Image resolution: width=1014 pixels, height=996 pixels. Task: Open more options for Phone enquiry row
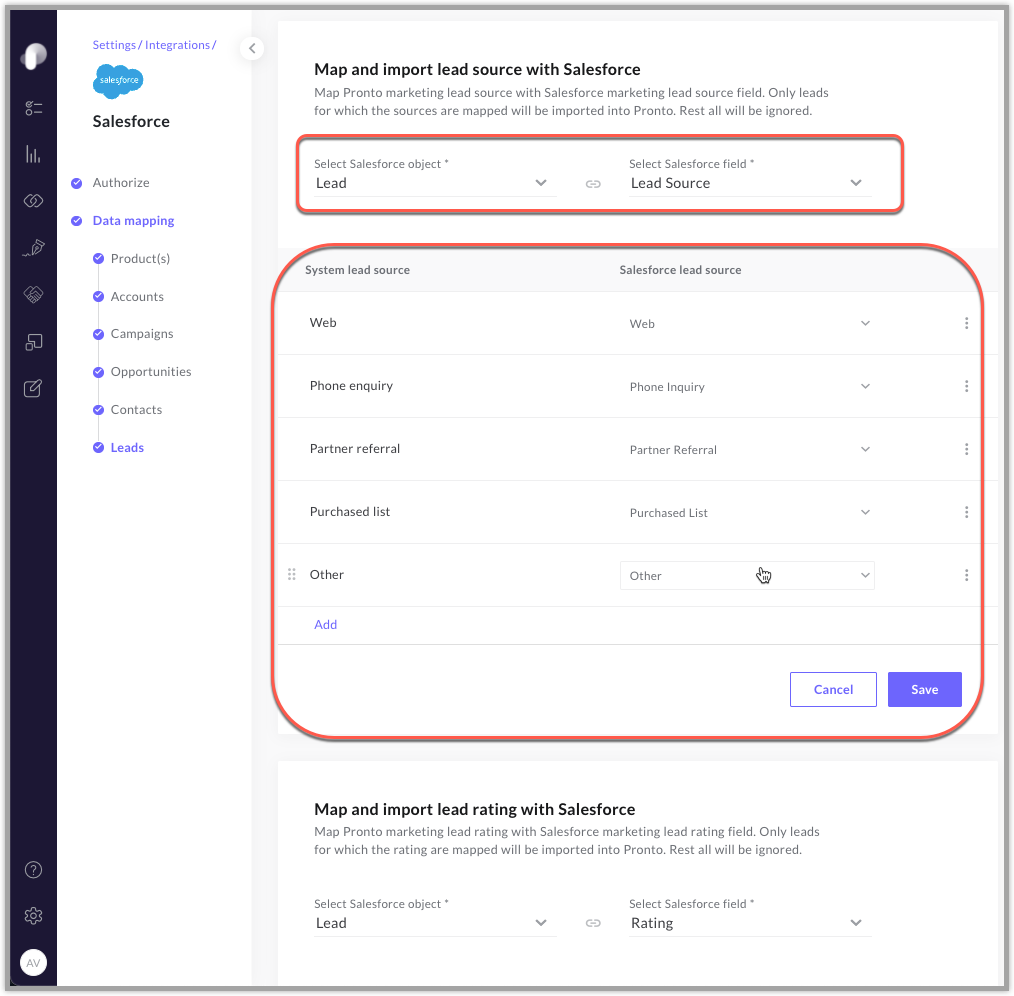point(966,386)
